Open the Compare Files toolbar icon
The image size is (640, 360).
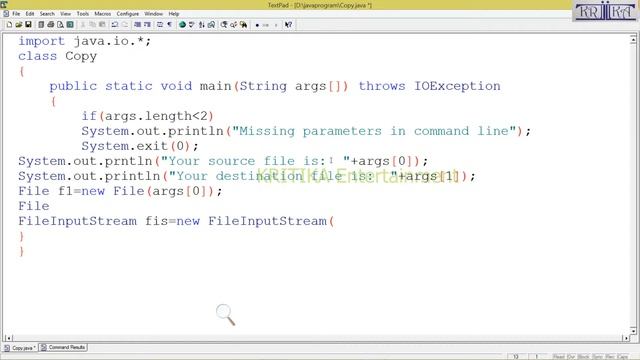211,25
